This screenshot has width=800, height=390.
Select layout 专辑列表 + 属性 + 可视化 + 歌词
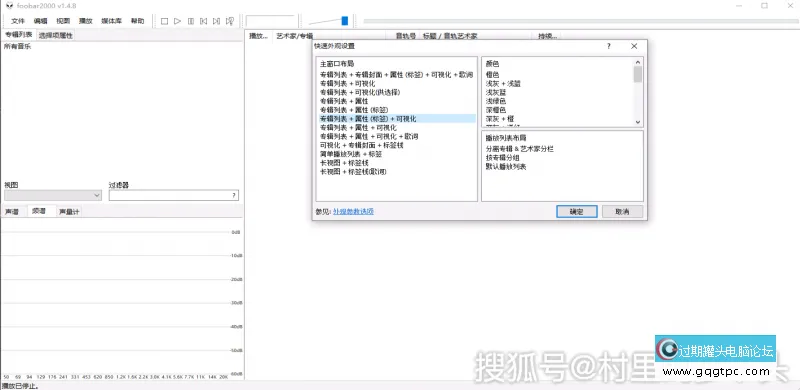click(369, 136)
